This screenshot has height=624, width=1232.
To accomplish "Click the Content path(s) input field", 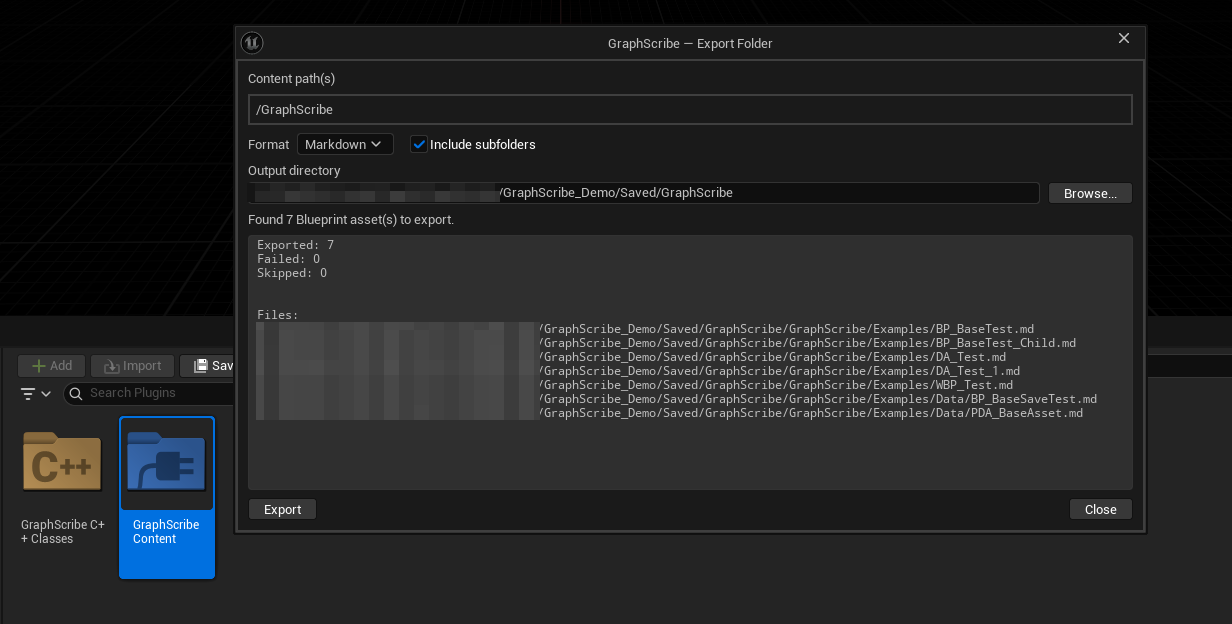I will click(690, 109).
